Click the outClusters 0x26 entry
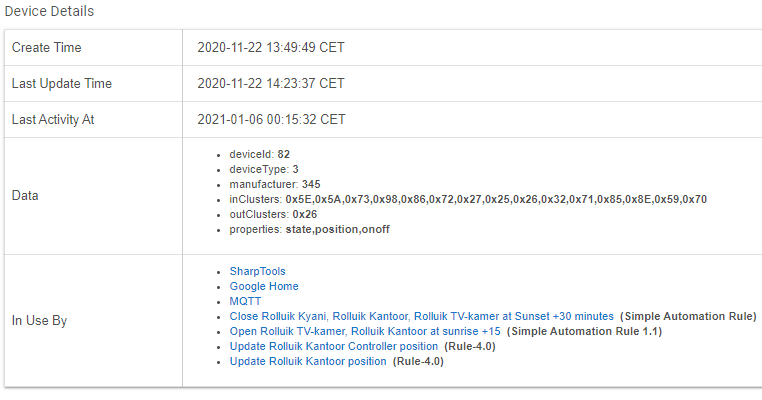Image resolution: width=762 pixels, height=400 pixels. [273, 215]
